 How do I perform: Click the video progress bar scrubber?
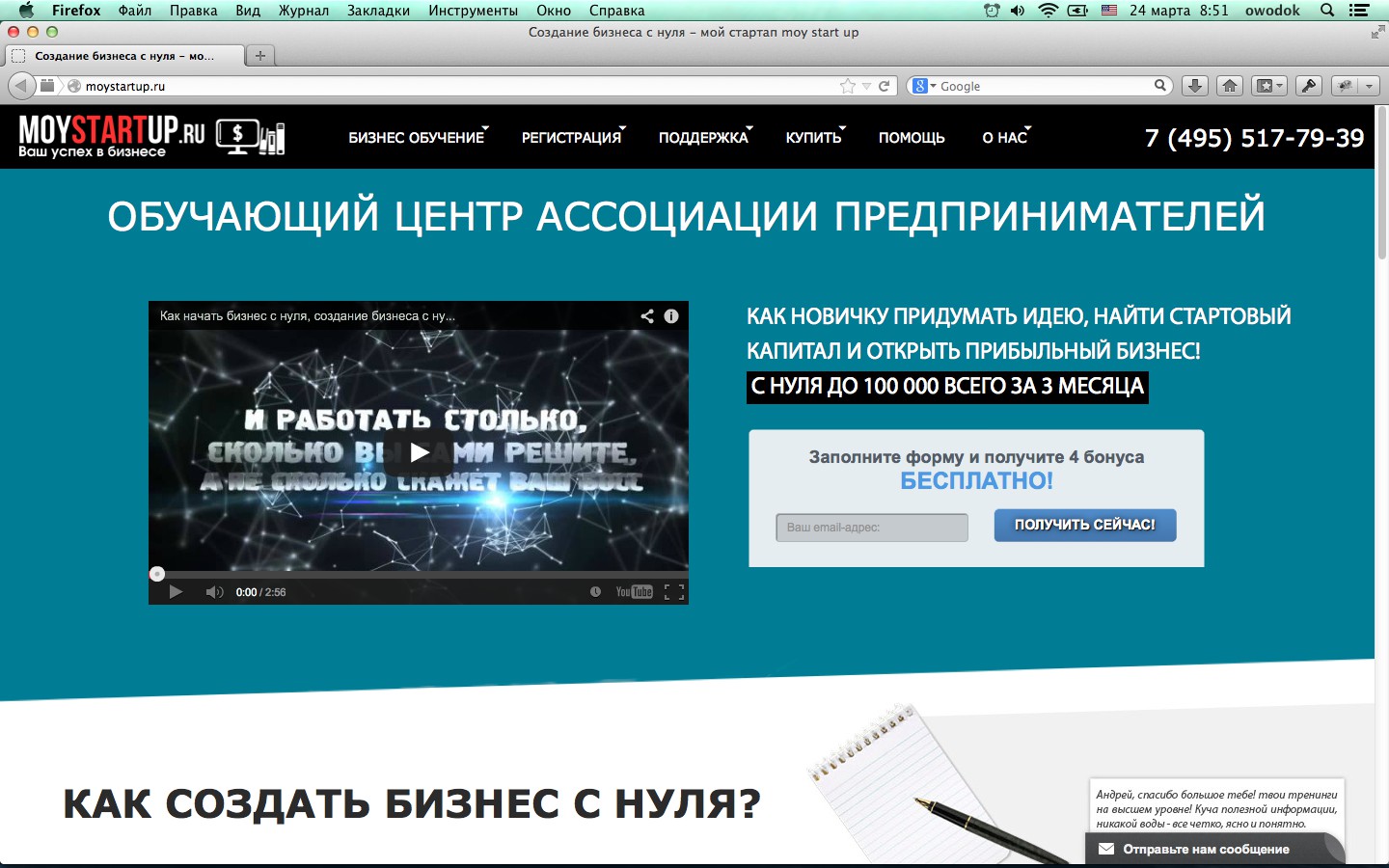point(157,574)
